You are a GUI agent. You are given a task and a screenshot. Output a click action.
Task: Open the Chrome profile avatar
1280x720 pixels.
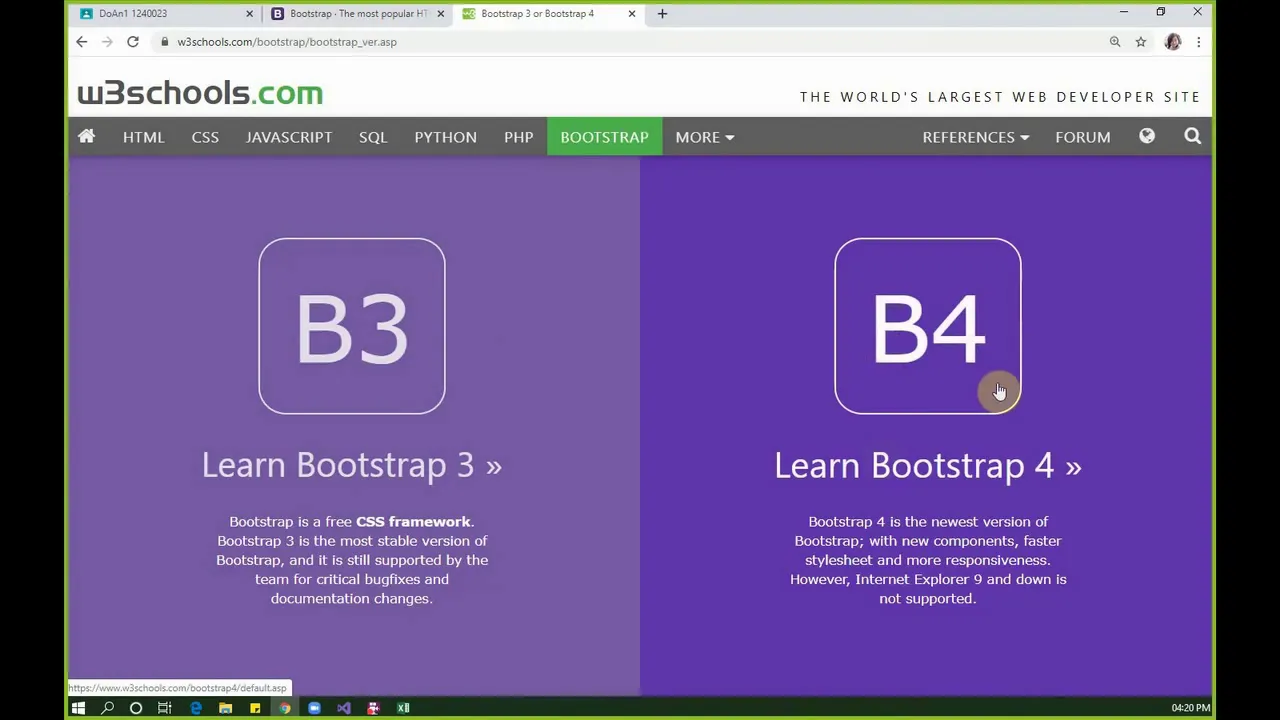1173,42
